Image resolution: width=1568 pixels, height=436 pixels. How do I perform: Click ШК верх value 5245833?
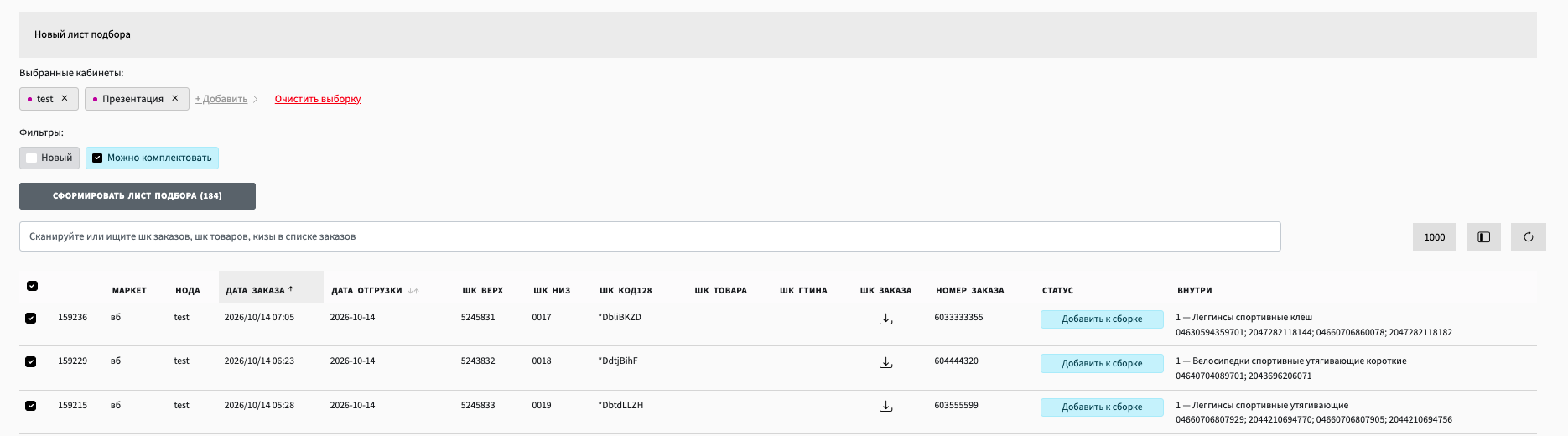(x=478, y=405)
